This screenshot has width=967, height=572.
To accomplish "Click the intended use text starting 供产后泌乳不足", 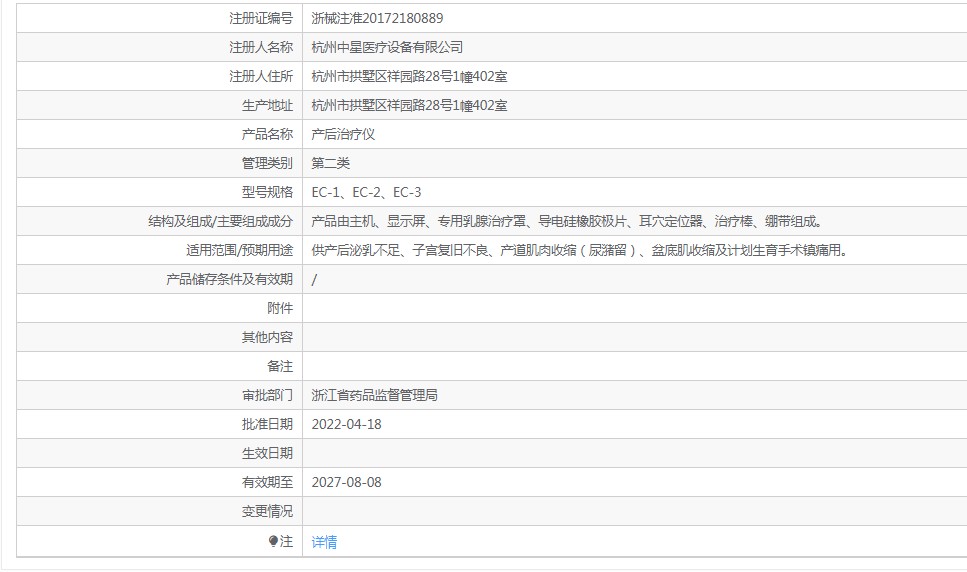I will pos(580,250).
